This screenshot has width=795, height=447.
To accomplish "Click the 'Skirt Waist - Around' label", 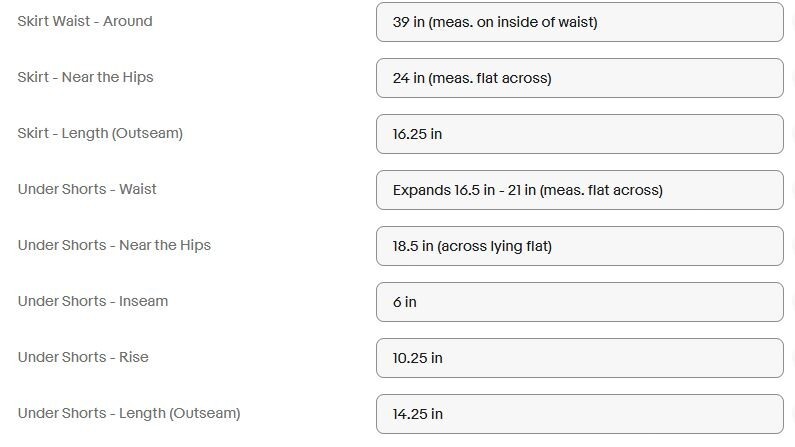I will 85,21.
